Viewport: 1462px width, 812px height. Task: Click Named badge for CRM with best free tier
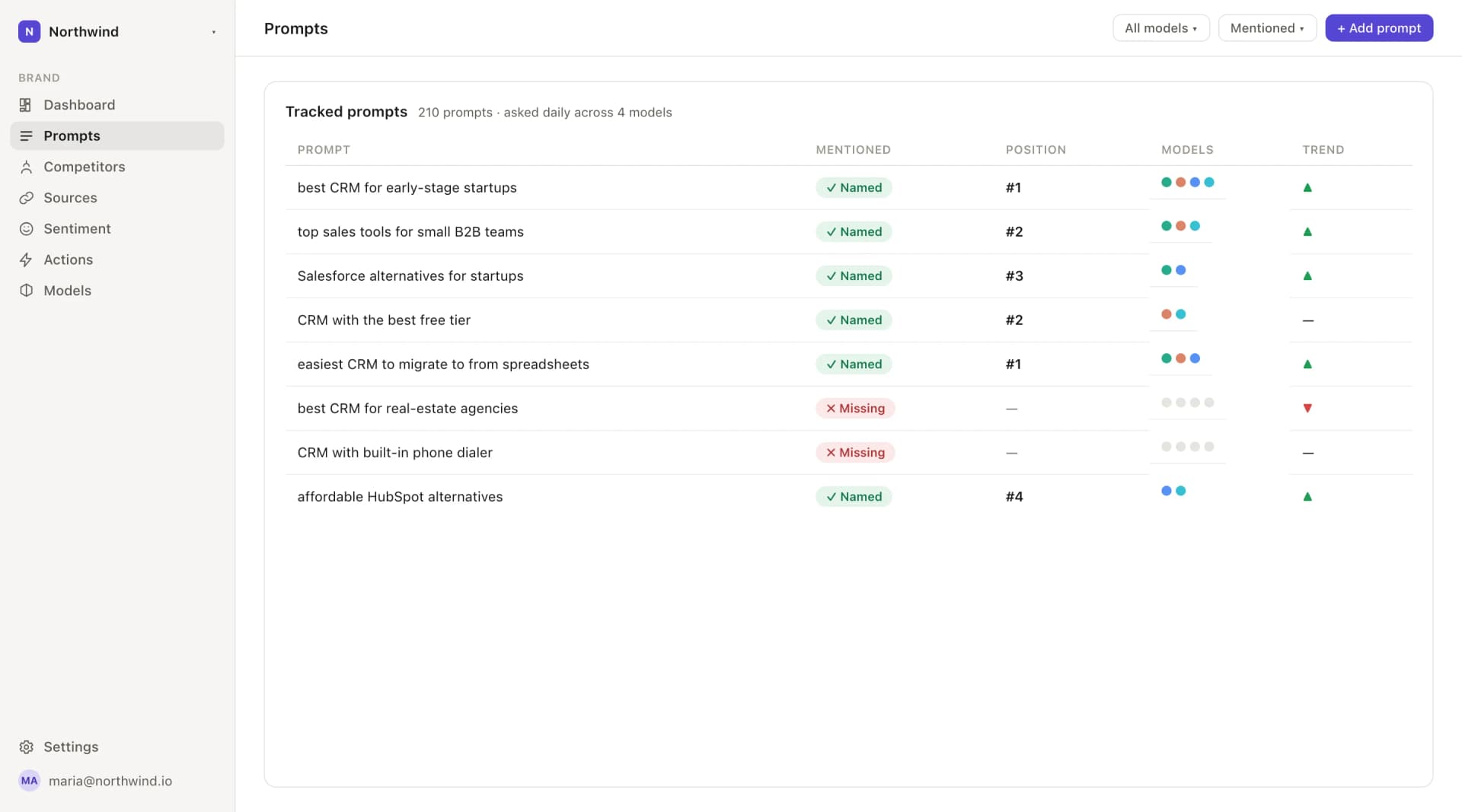click(854, 320)
